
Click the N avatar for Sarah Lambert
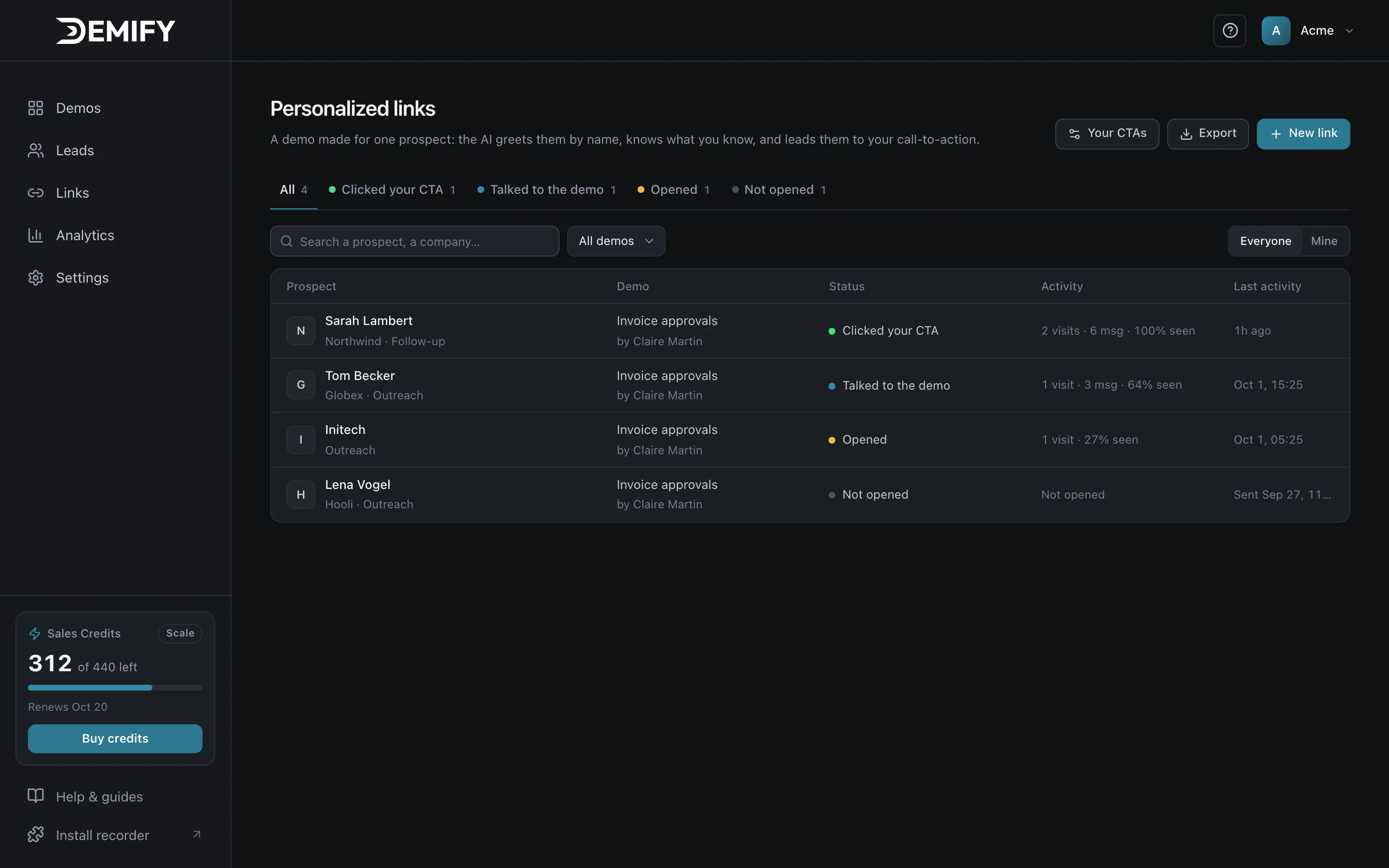pyautogui.click(x=301, y=331)
